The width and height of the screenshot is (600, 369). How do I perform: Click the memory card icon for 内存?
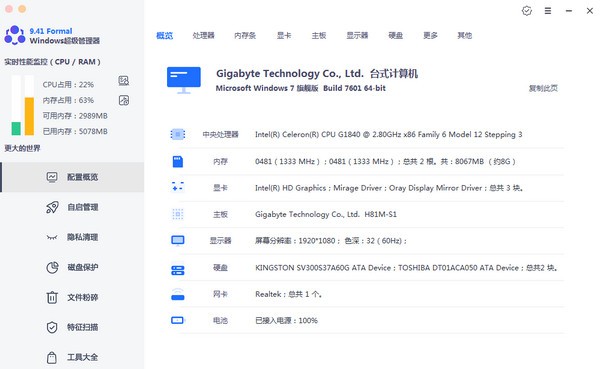point(178,162)
